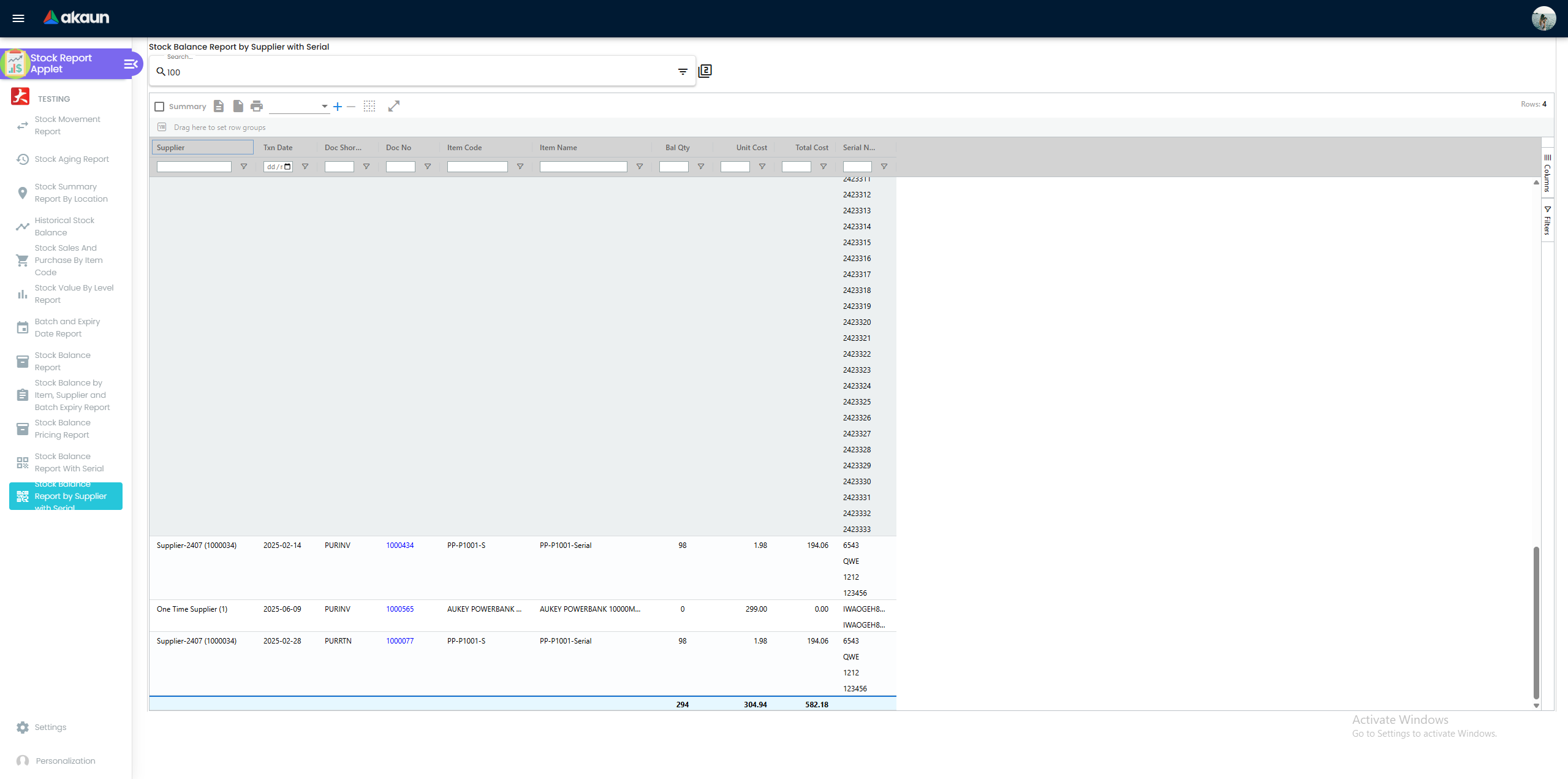Open advanced search filter icon in search bar
The height and width of the screenshot is (779, 1568).
[683, 72]
